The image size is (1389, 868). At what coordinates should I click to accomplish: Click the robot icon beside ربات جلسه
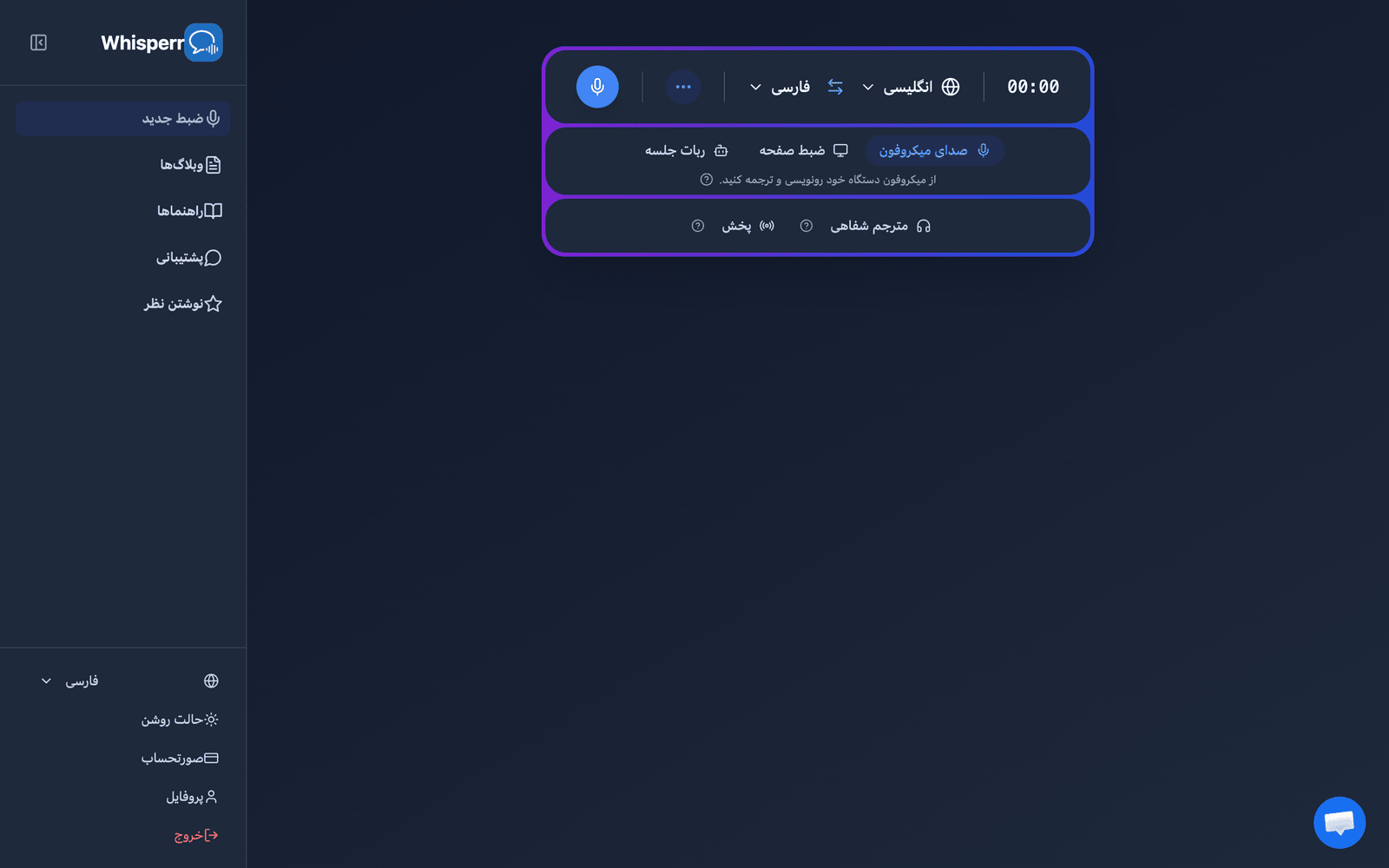point(721,151)
